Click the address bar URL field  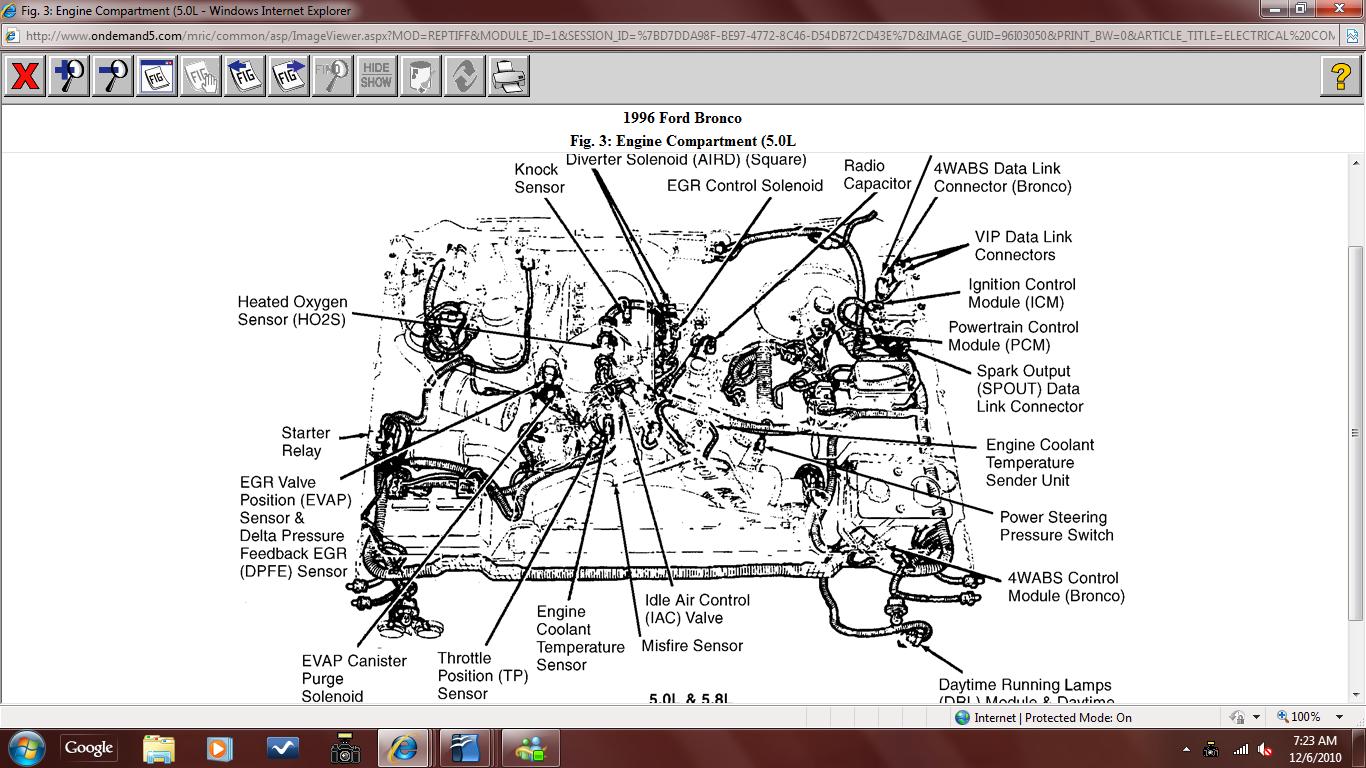[x=680, y=36]
